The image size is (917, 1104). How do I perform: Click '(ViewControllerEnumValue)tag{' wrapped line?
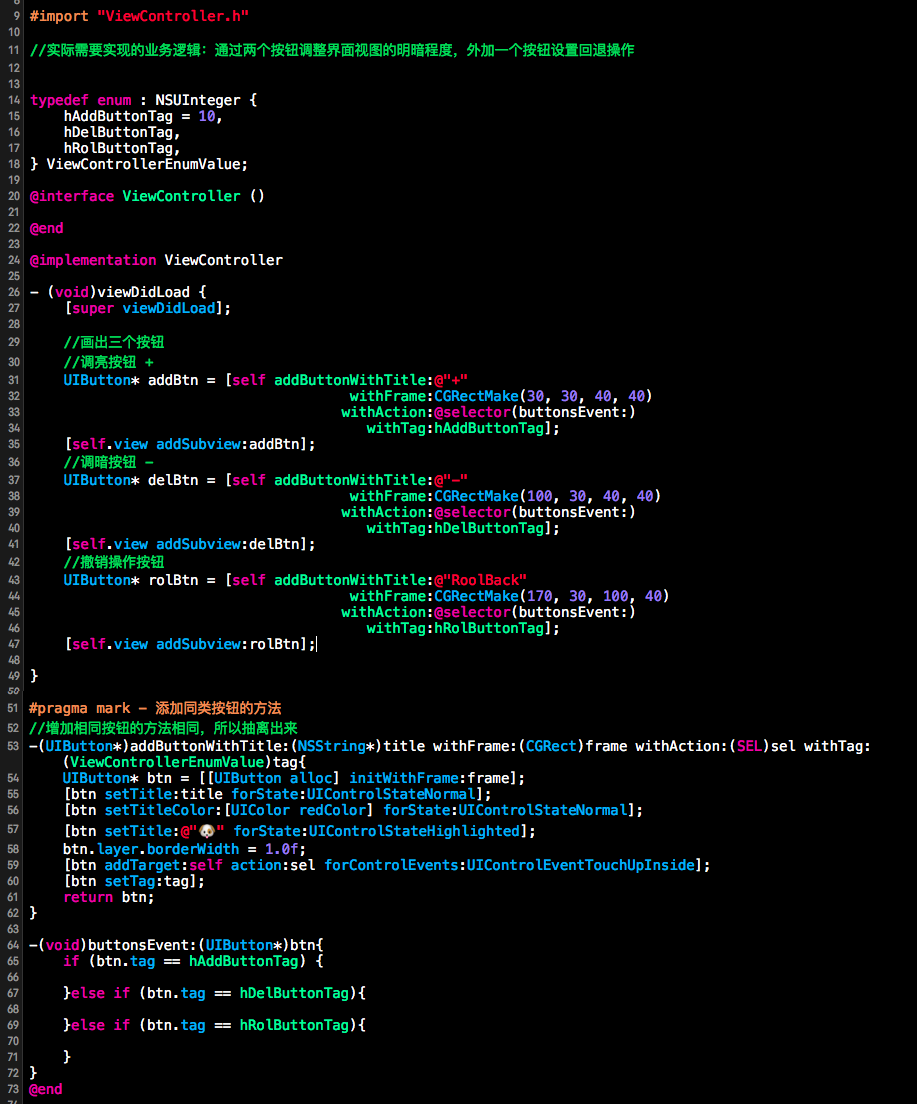(x=185, y=762)
